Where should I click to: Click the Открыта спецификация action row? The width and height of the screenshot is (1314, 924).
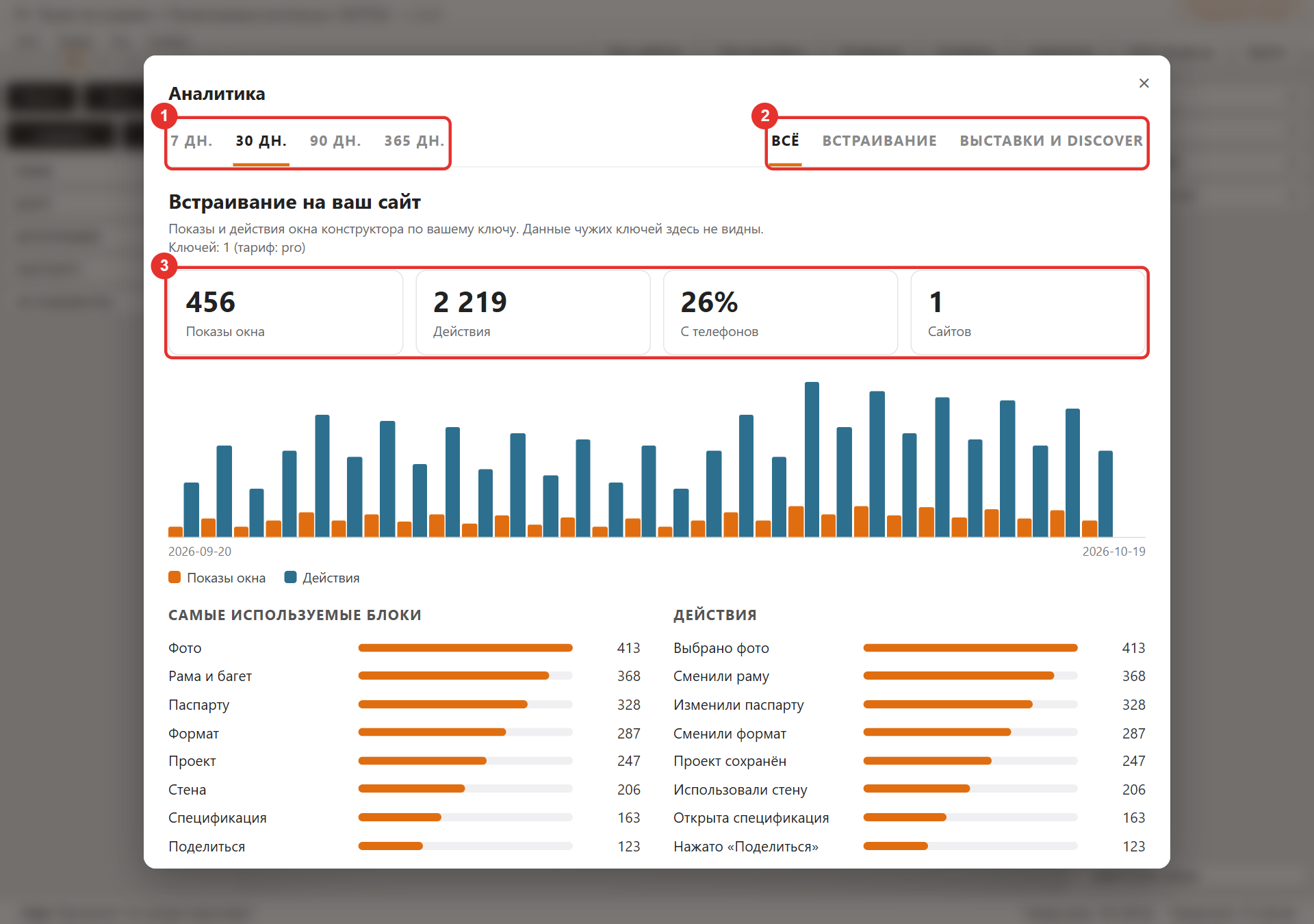coord(910,818)
